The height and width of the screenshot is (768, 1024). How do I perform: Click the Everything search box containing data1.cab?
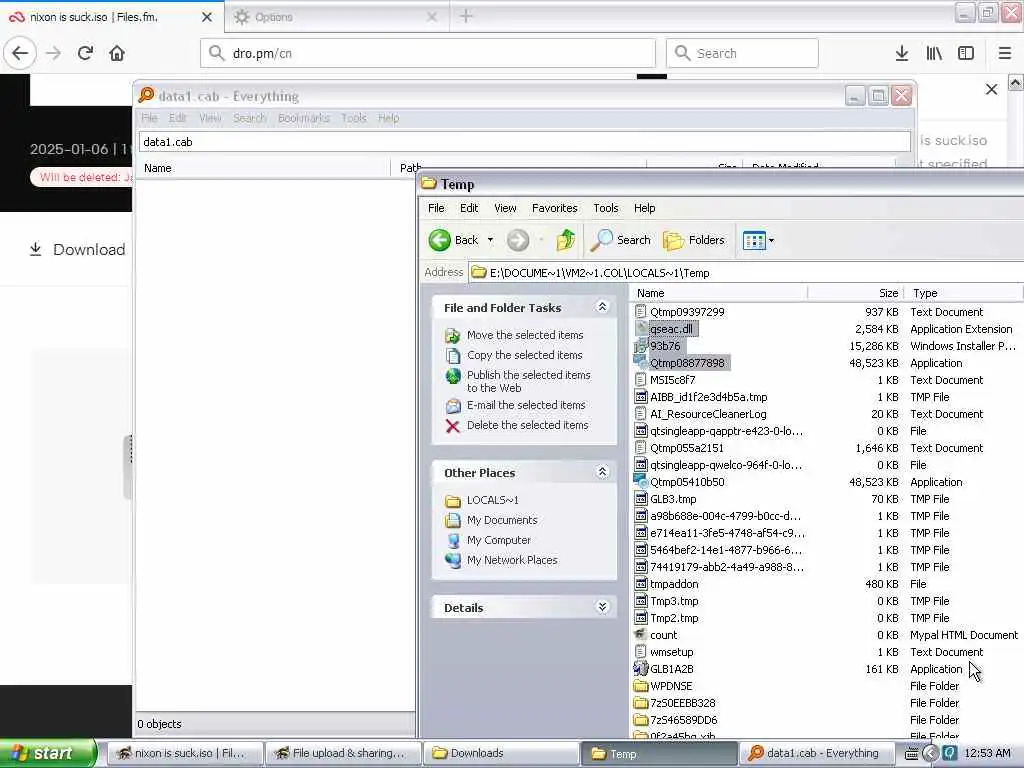click(x=524, y=142)
